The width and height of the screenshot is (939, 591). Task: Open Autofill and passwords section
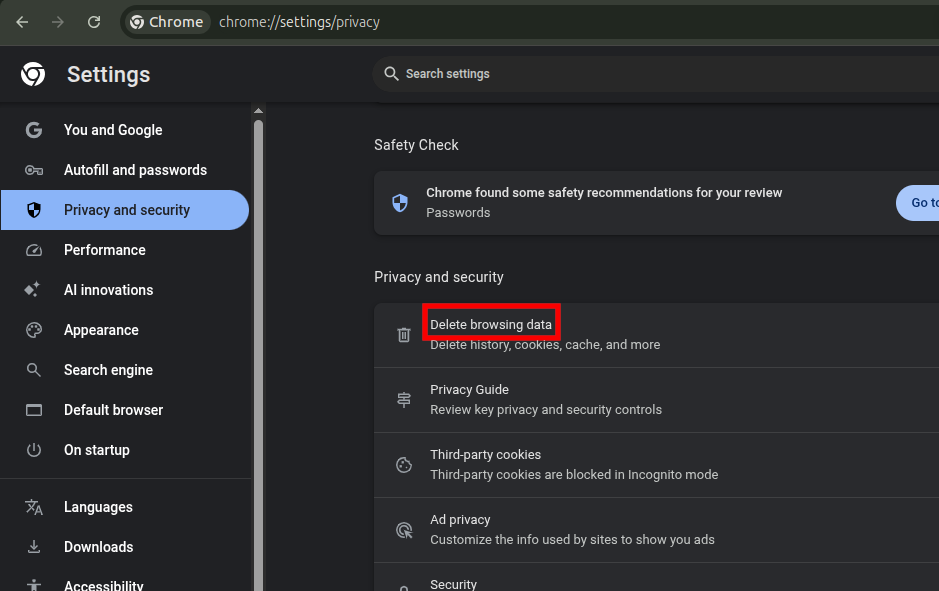125,170
